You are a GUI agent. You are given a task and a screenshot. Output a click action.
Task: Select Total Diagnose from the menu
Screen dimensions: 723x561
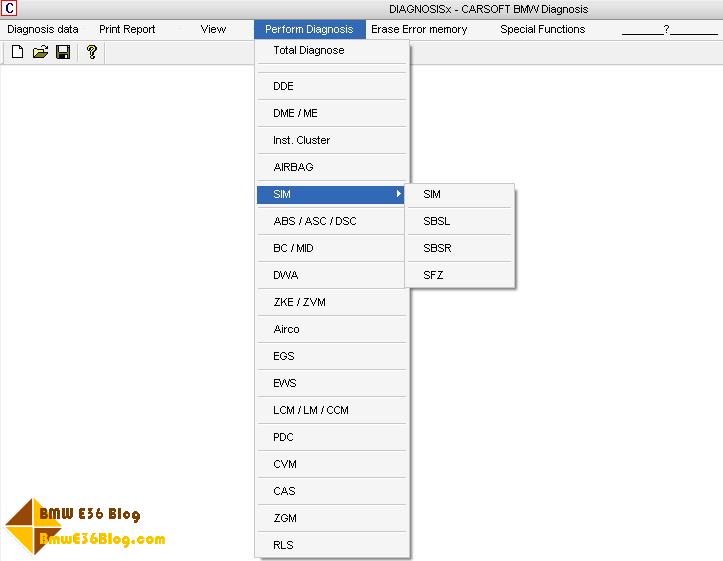point(331,50)
